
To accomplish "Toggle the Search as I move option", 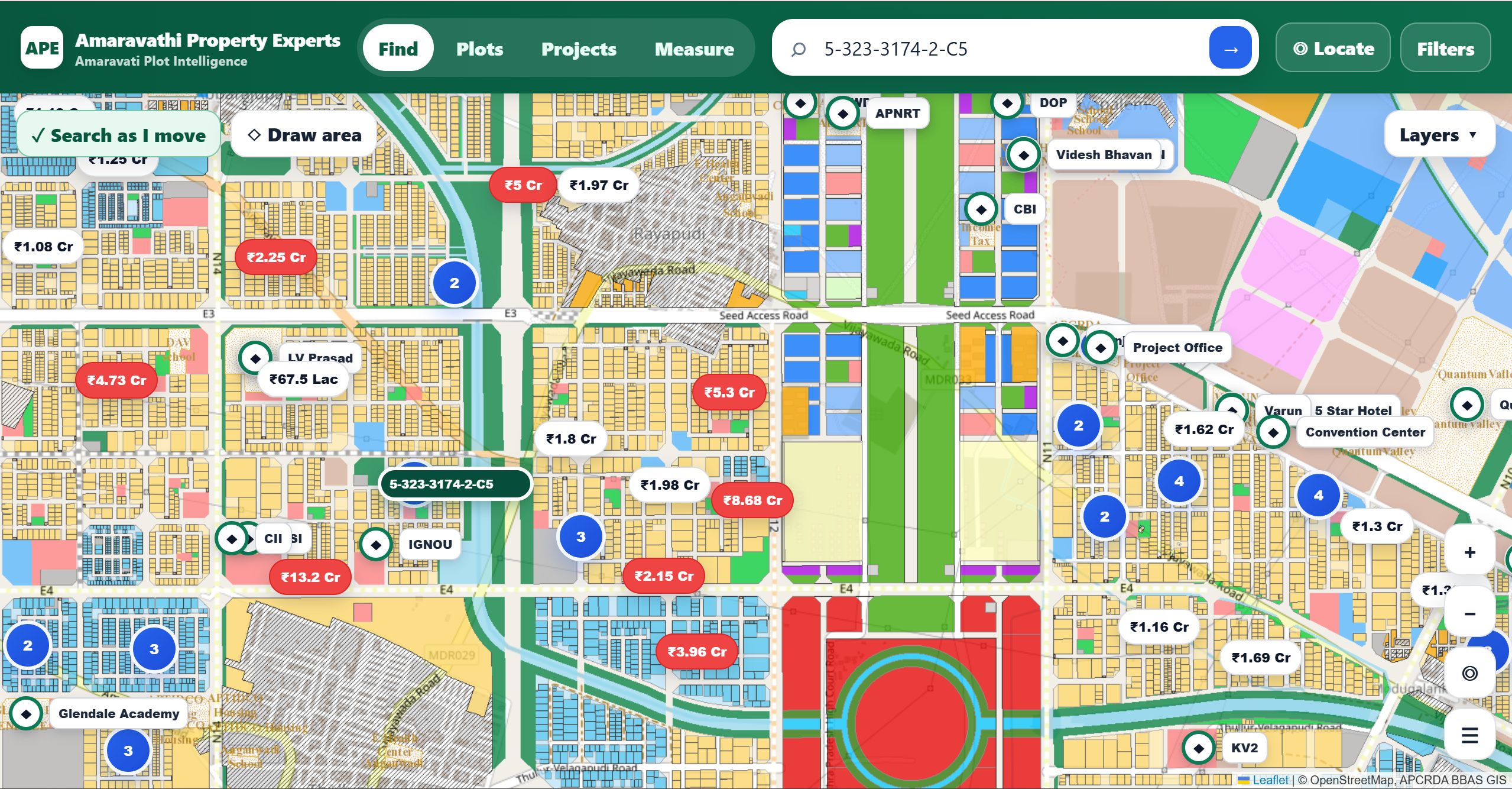I will [x=119, y=135].
